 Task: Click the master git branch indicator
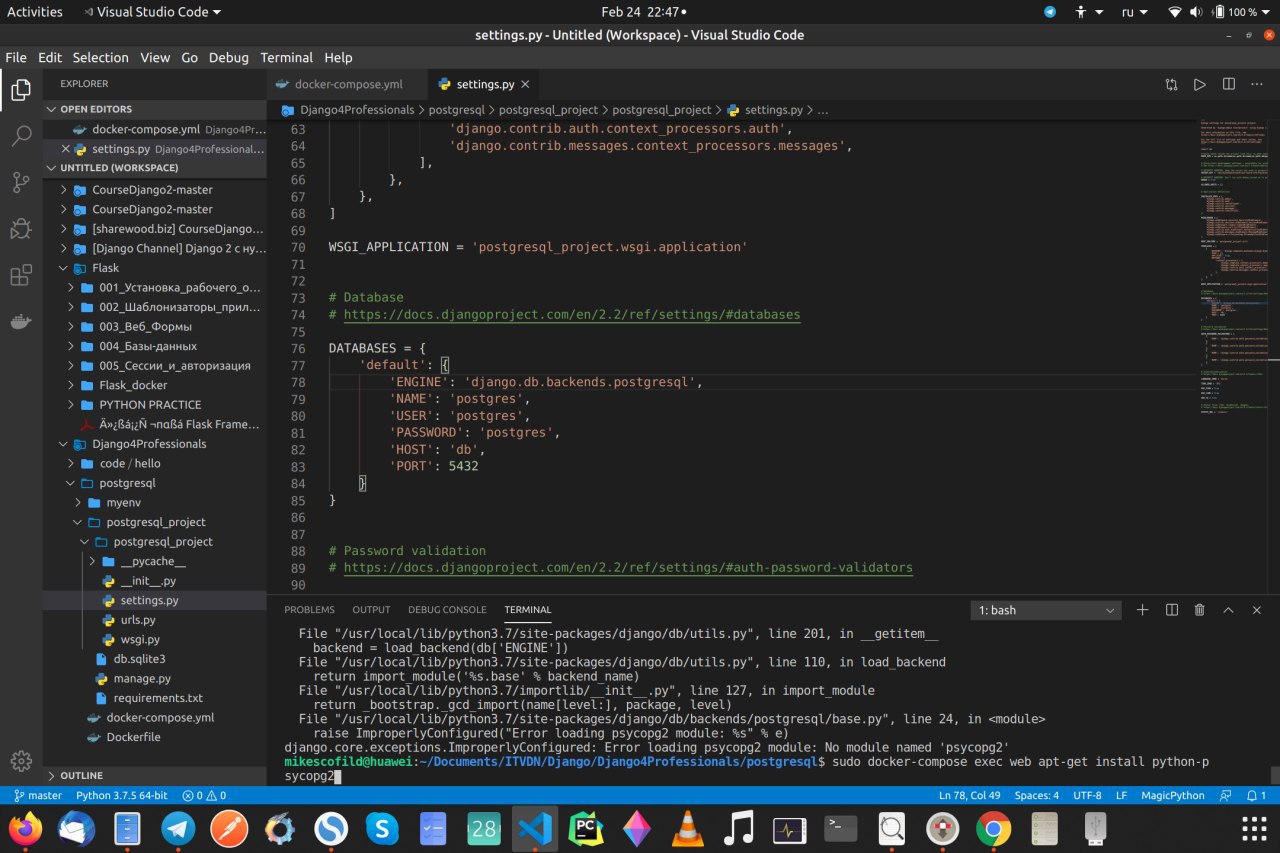coord(38,795)
